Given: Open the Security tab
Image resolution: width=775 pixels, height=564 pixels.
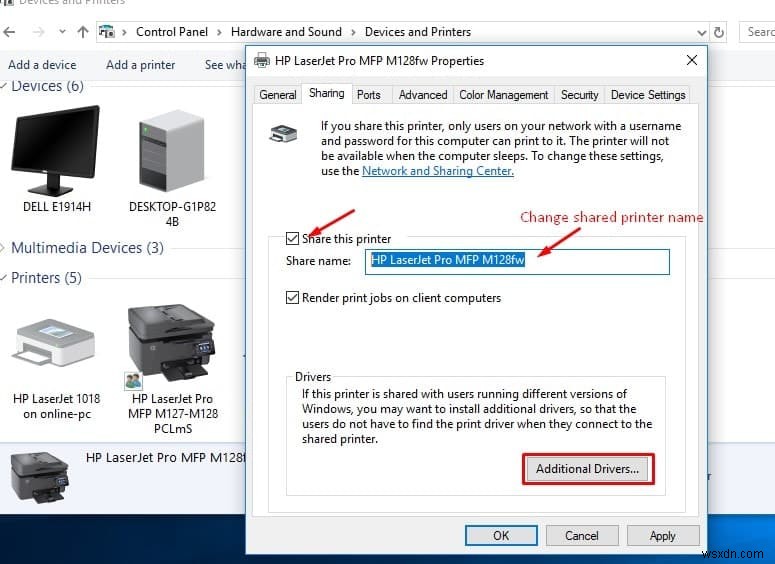Looking at the screenshot, I should pos(579,94).
